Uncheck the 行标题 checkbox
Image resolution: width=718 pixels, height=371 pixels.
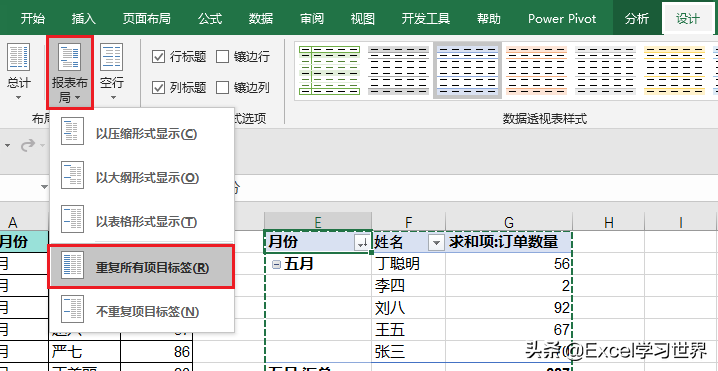(x=158, y=57)
